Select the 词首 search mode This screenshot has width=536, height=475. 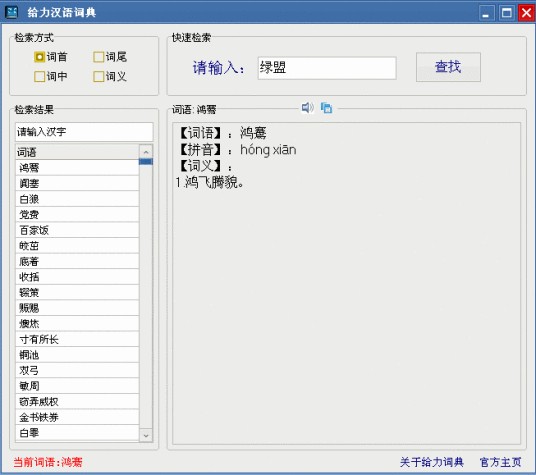point(51,57)
